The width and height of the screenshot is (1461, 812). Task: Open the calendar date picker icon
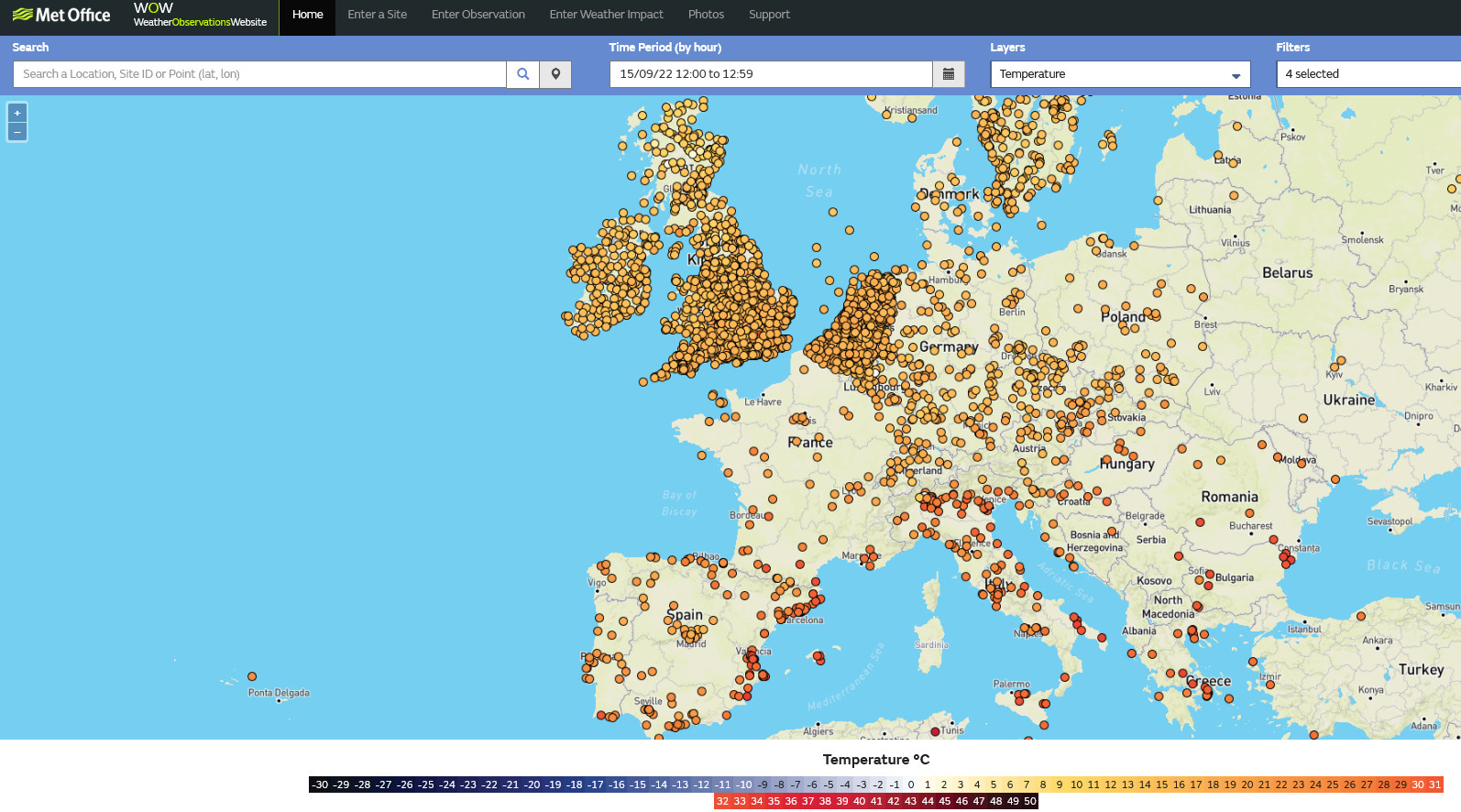[x=949, y=74]
